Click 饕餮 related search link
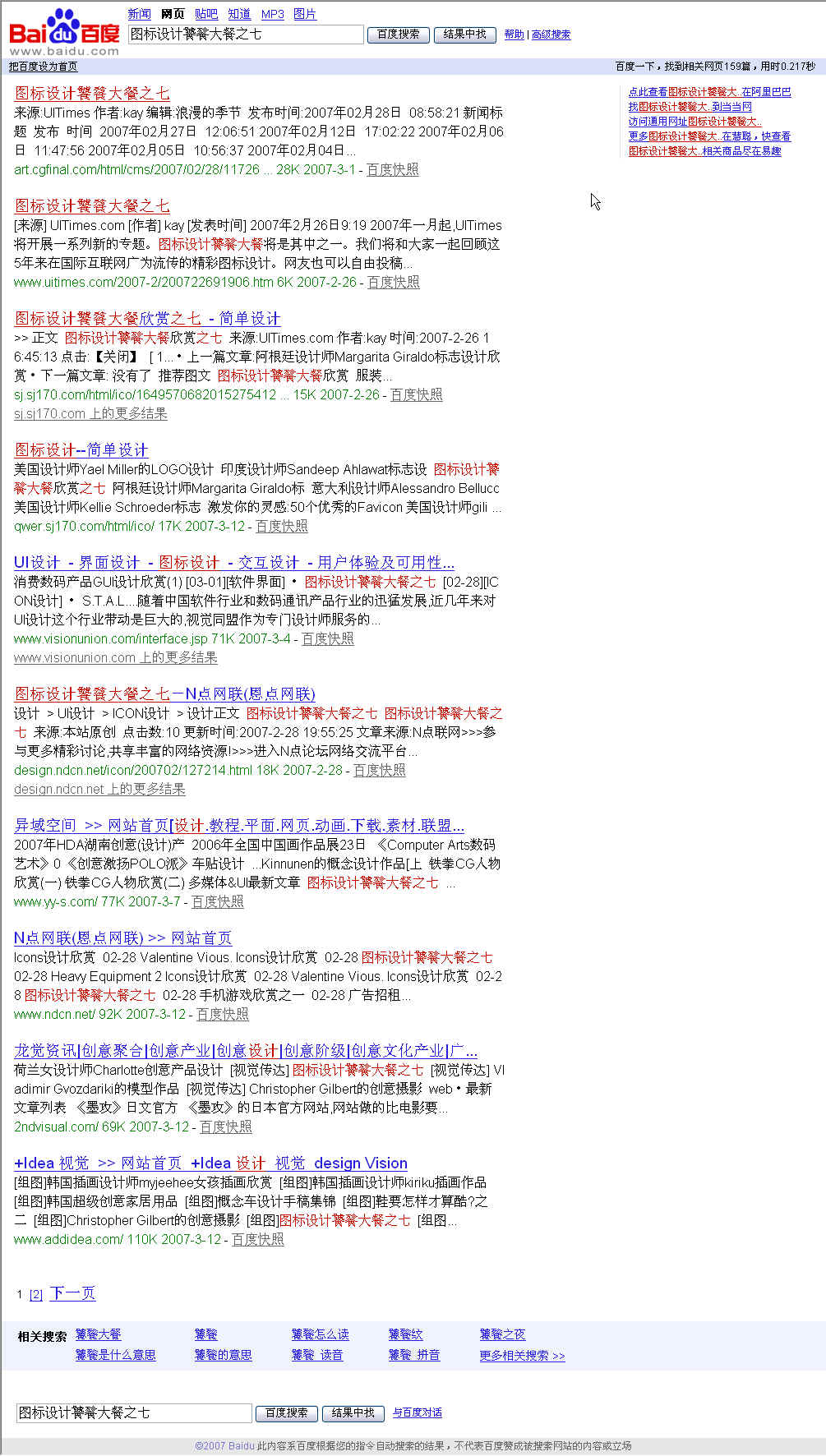This screenshot has height=1456, width=826. point(205,1334)
